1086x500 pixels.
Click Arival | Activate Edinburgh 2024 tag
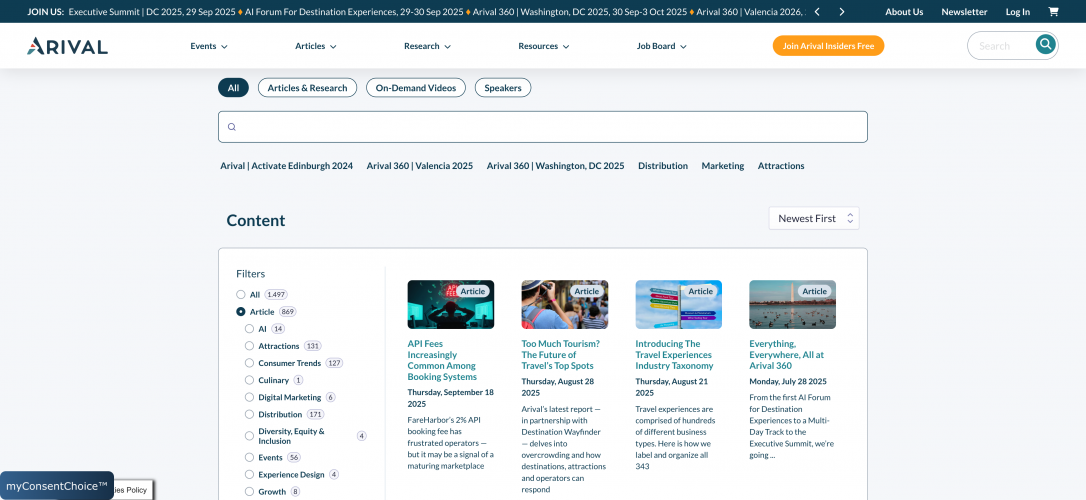pyautogui.click(x=287, y=166)
